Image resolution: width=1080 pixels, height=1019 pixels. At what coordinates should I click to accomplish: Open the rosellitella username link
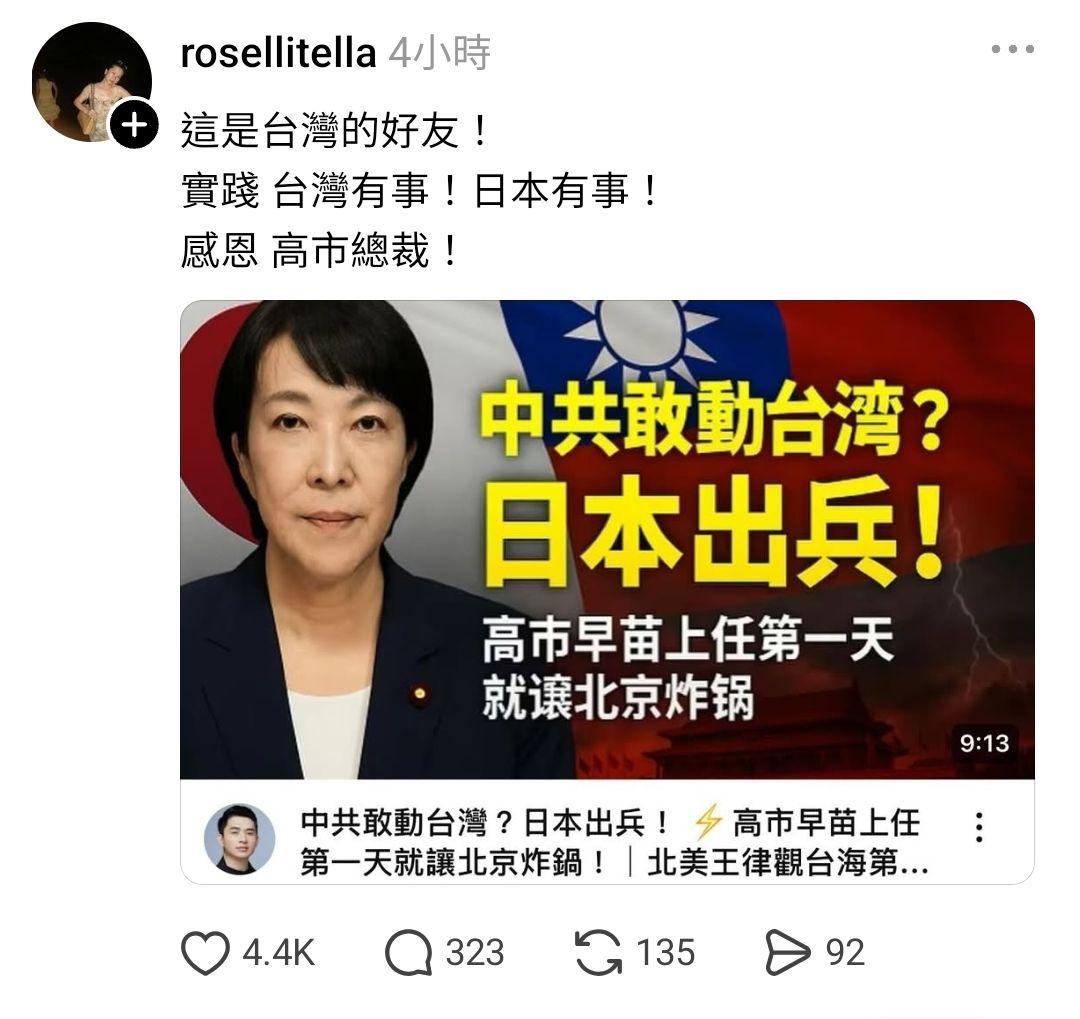coord(278,53)
